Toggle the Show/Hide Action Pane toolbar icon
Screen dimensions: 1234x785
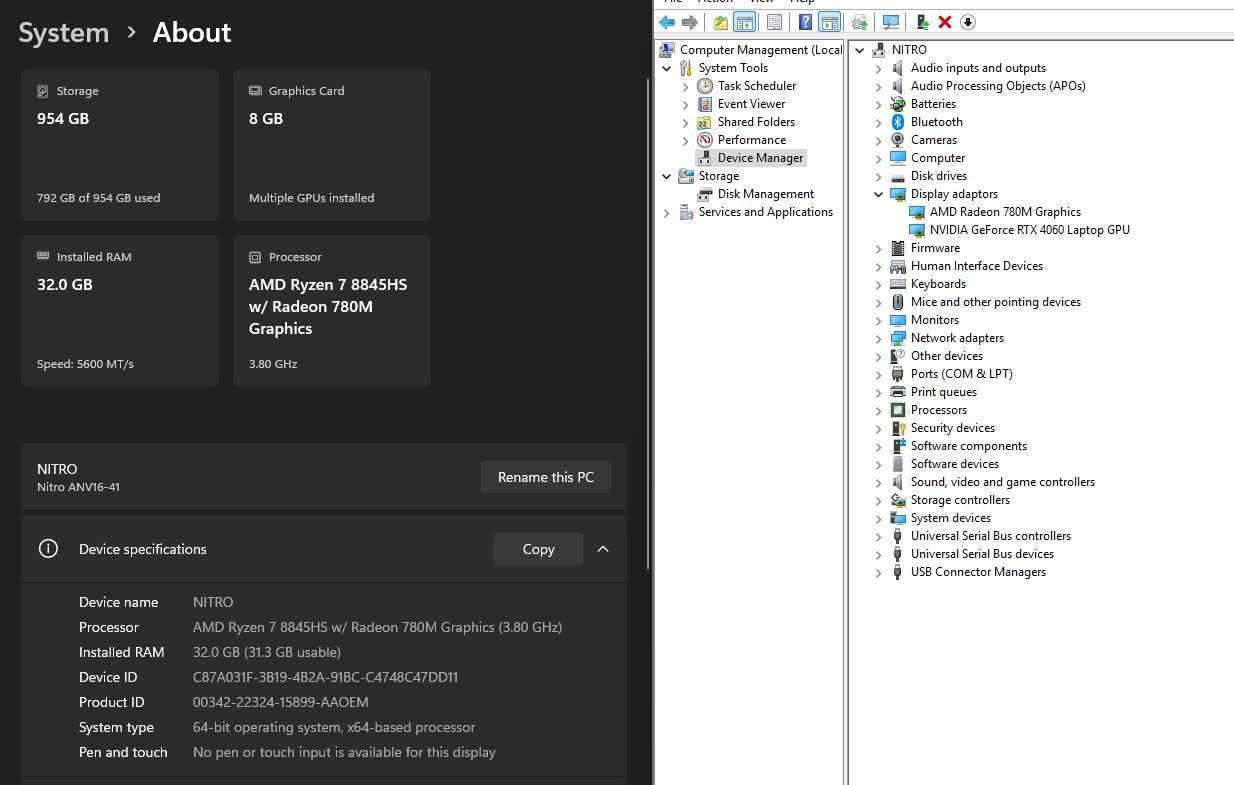click(x=829, y=22)
